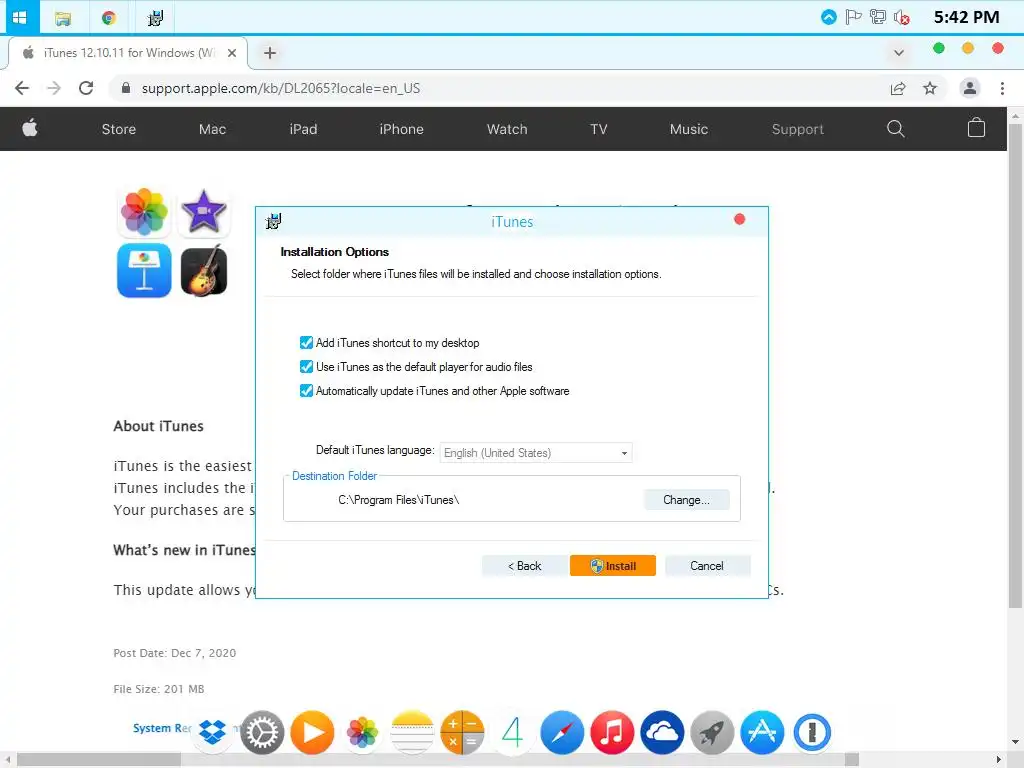Open Music app in the dock
The image size is (1024, 768).
pyautogui.click(x=612, y=732)
